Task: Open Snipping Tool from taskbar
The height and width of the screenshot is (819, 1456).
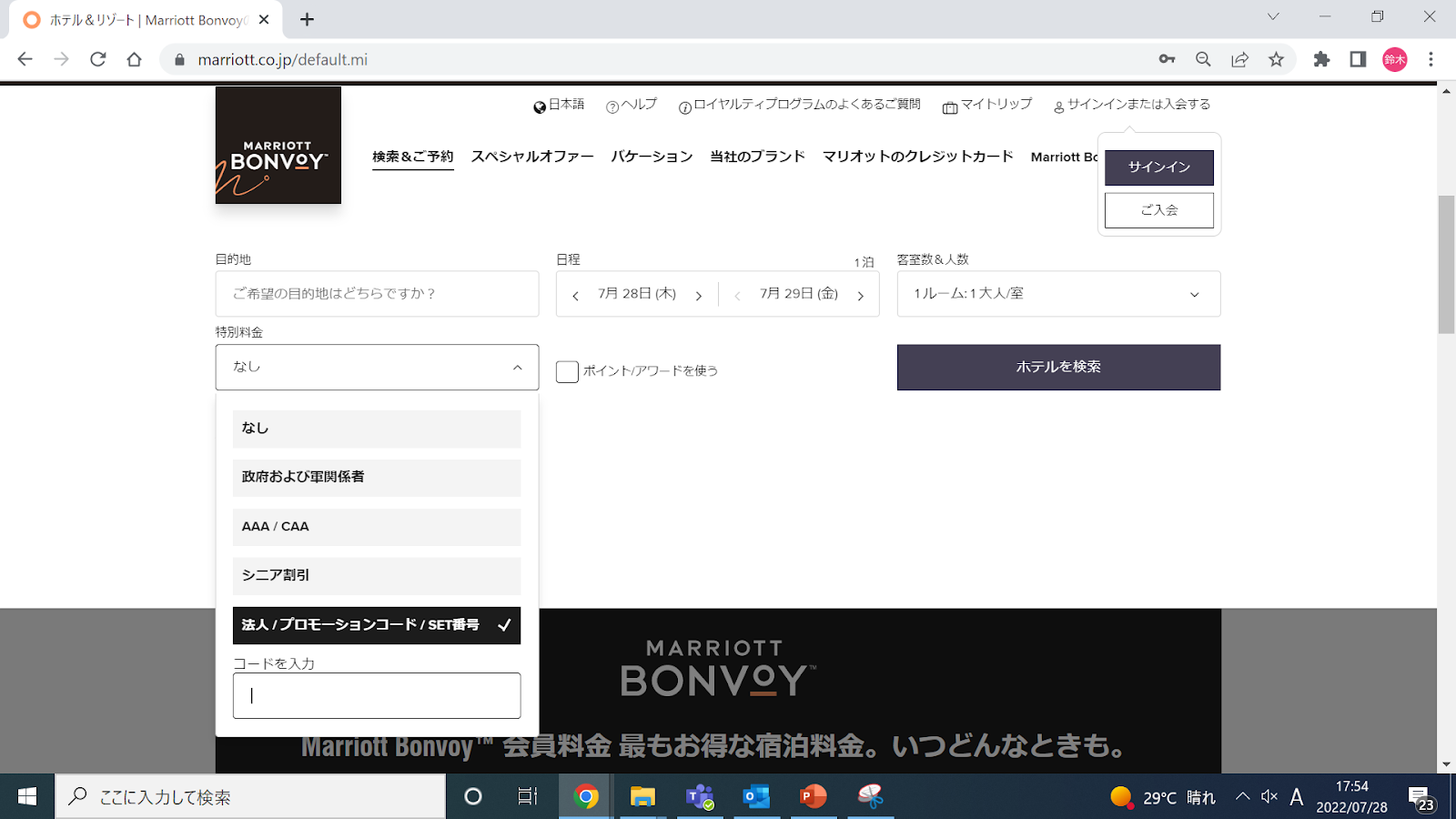Action: pos(870,797)
